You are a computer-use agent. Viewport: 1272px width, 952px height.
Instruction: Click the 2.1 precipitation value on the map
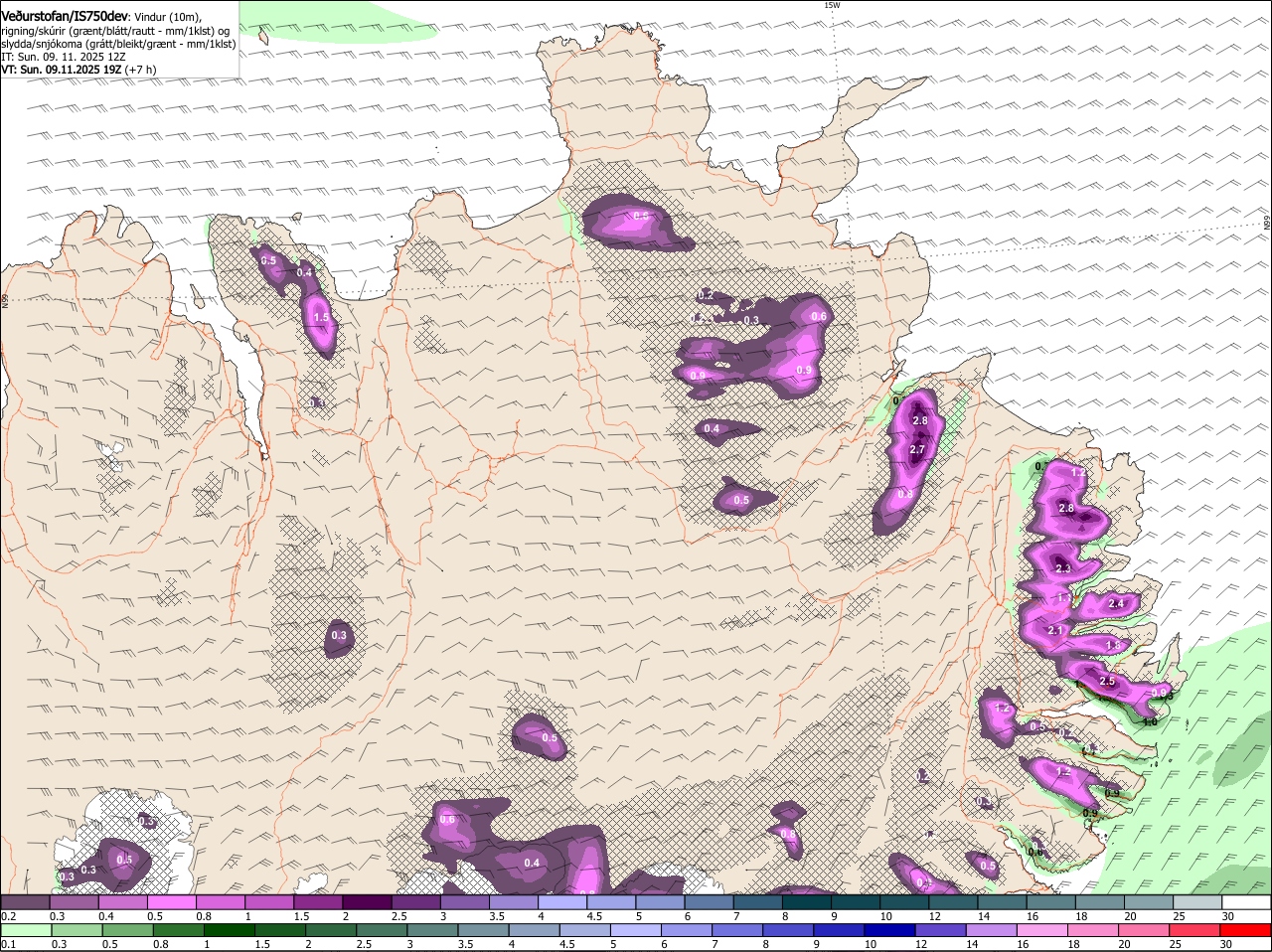pos(1056,631)
